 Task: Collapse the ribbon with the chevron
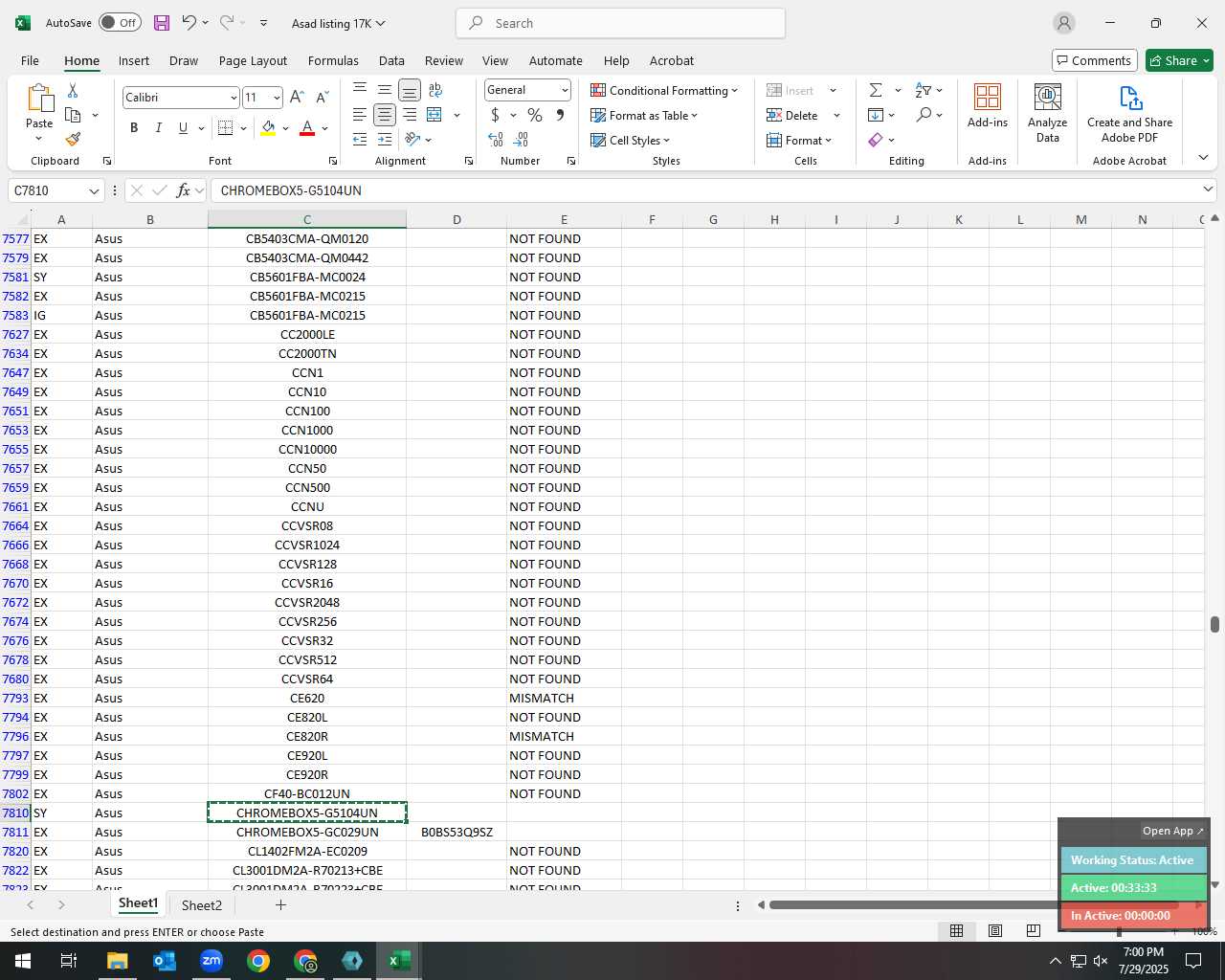click(x=1203, y=158)
